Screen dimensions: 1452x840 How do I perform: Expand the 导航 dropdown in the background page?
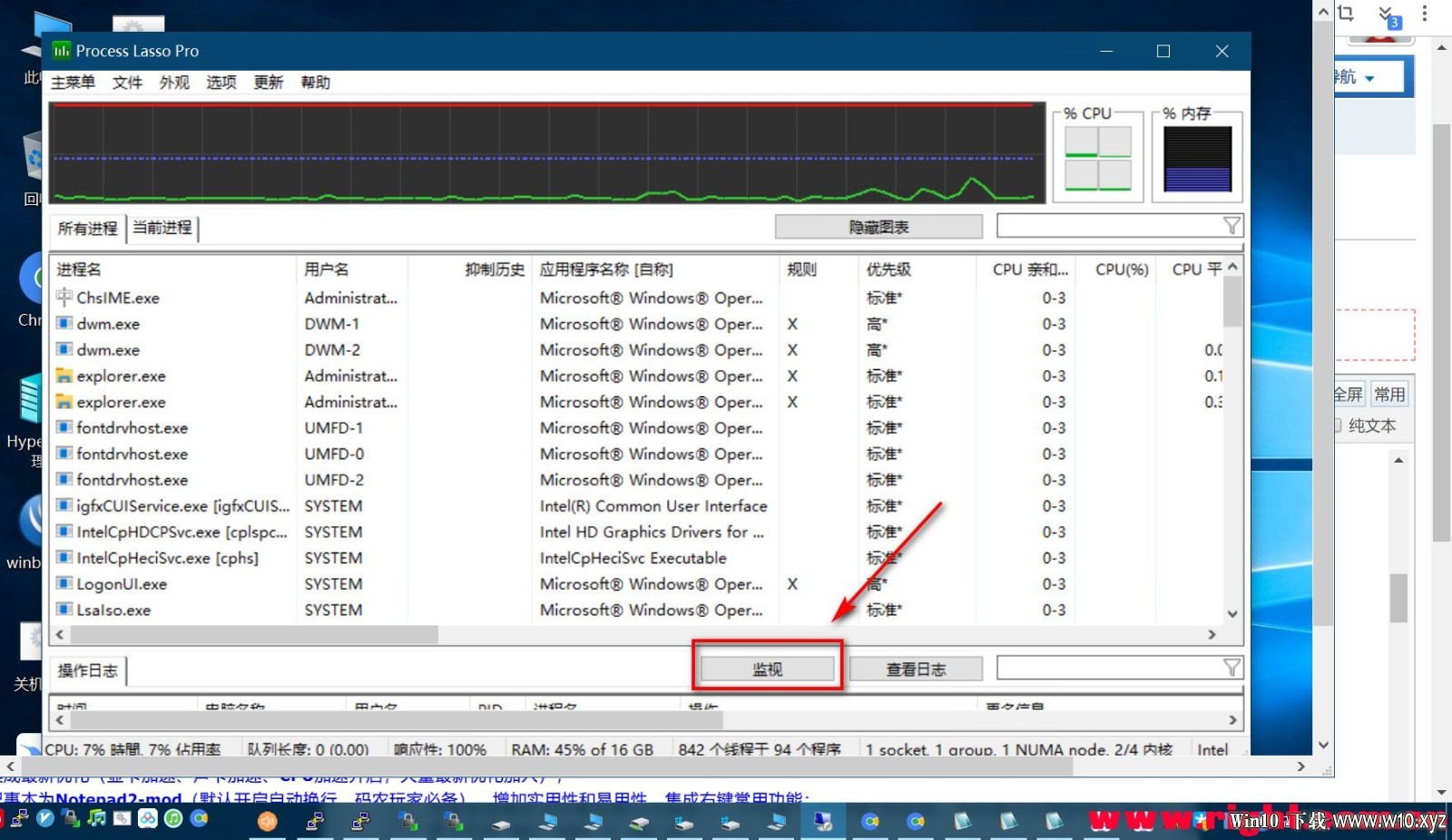pos(1369,78)
